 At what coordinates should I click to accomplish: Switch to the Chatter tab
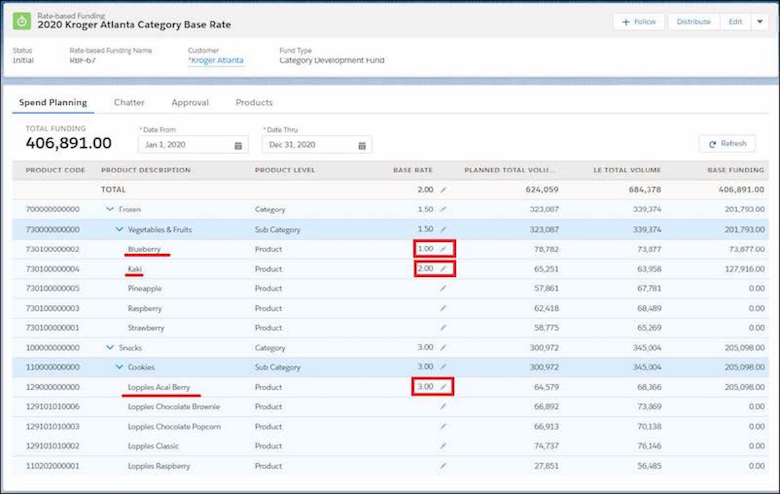[x=129, y=102]
